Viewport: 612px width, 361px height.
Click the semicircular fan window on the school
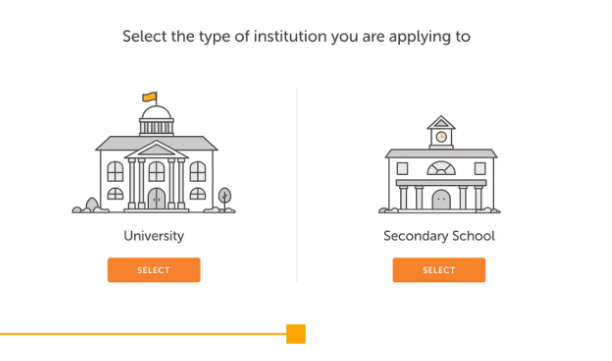441,168
